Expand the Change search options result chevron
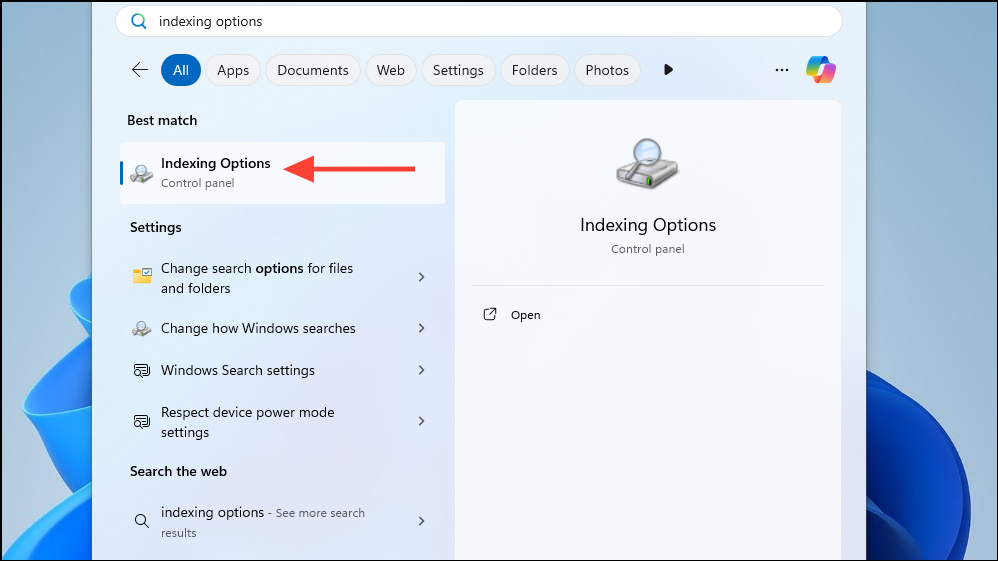Screen dimensions: 998x561 [x=421, y=277]
